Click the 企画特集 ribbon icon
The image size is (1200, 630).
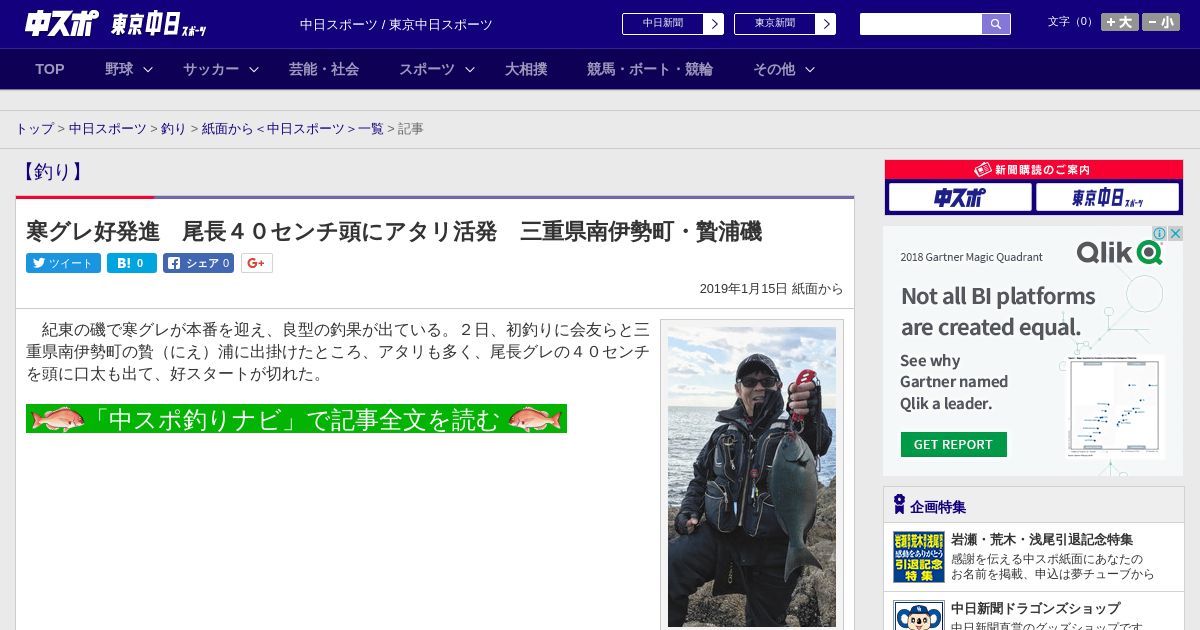(x=899, y=505)
